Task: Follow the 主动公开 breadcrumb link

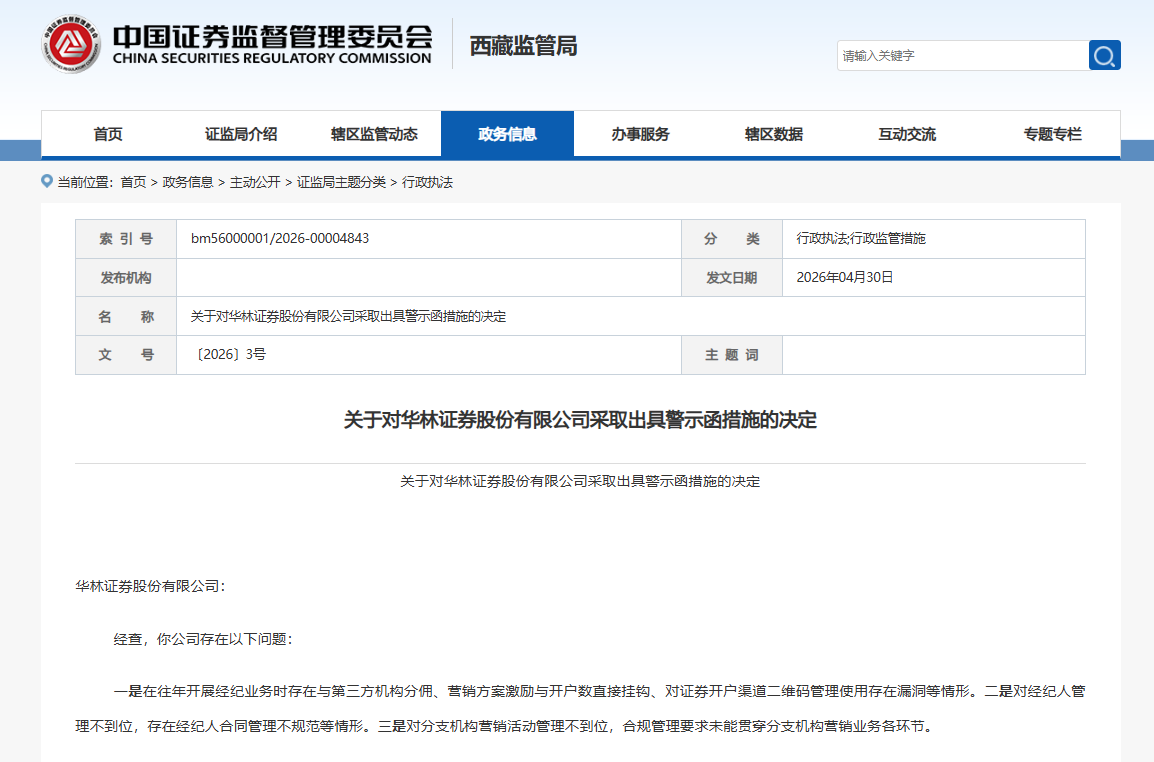Action: (255, 182)
